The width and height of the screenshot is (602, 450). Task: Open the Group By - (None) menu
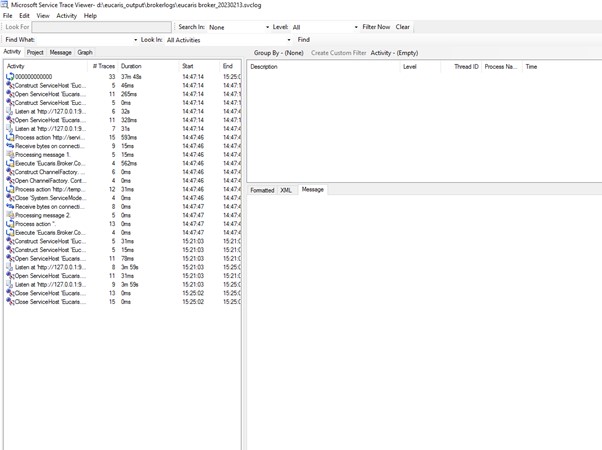[278, 53]
